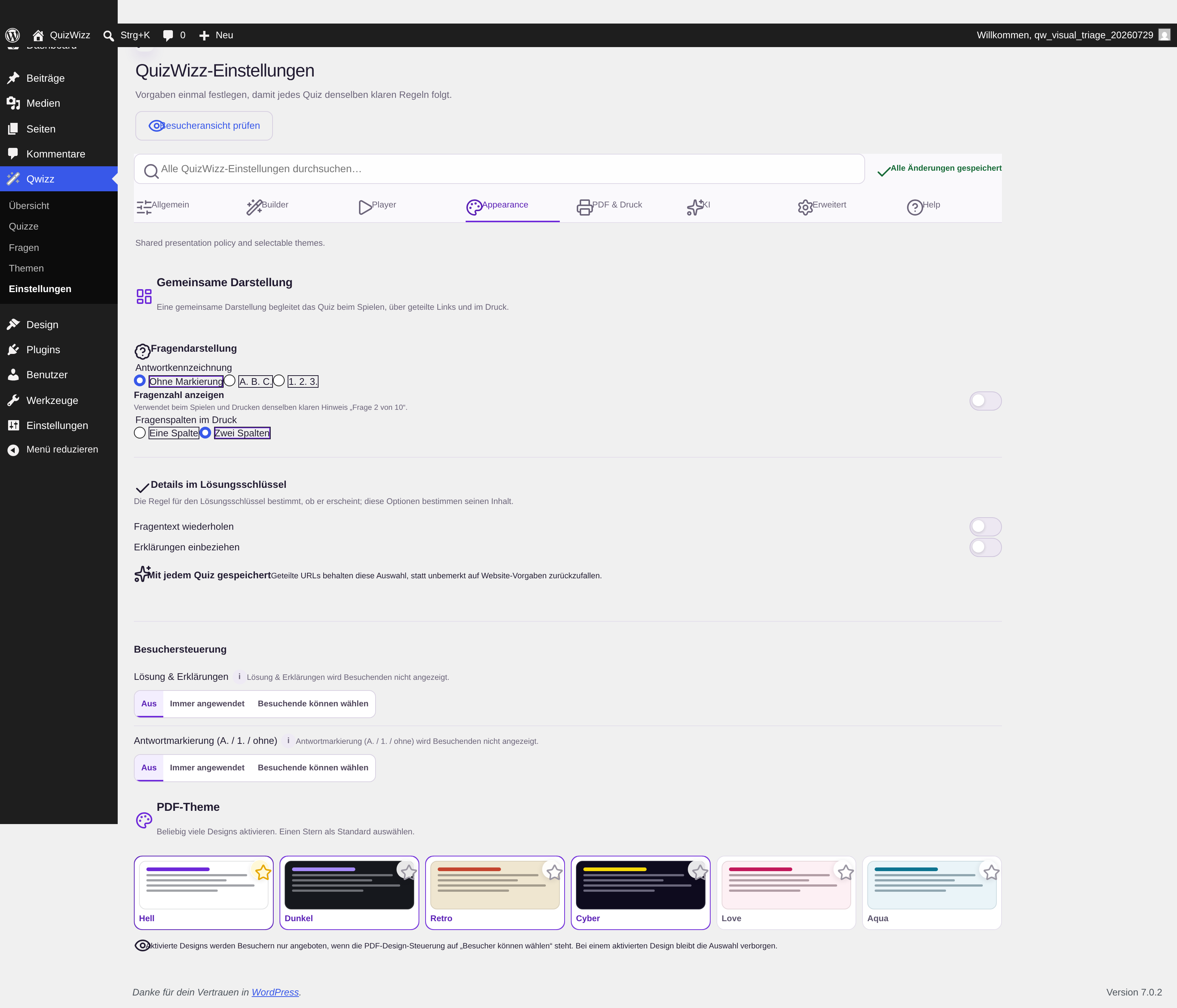Click the Plugins plug icon
This screenshot has height=1008, width=1177.
[x=13, y=349]
